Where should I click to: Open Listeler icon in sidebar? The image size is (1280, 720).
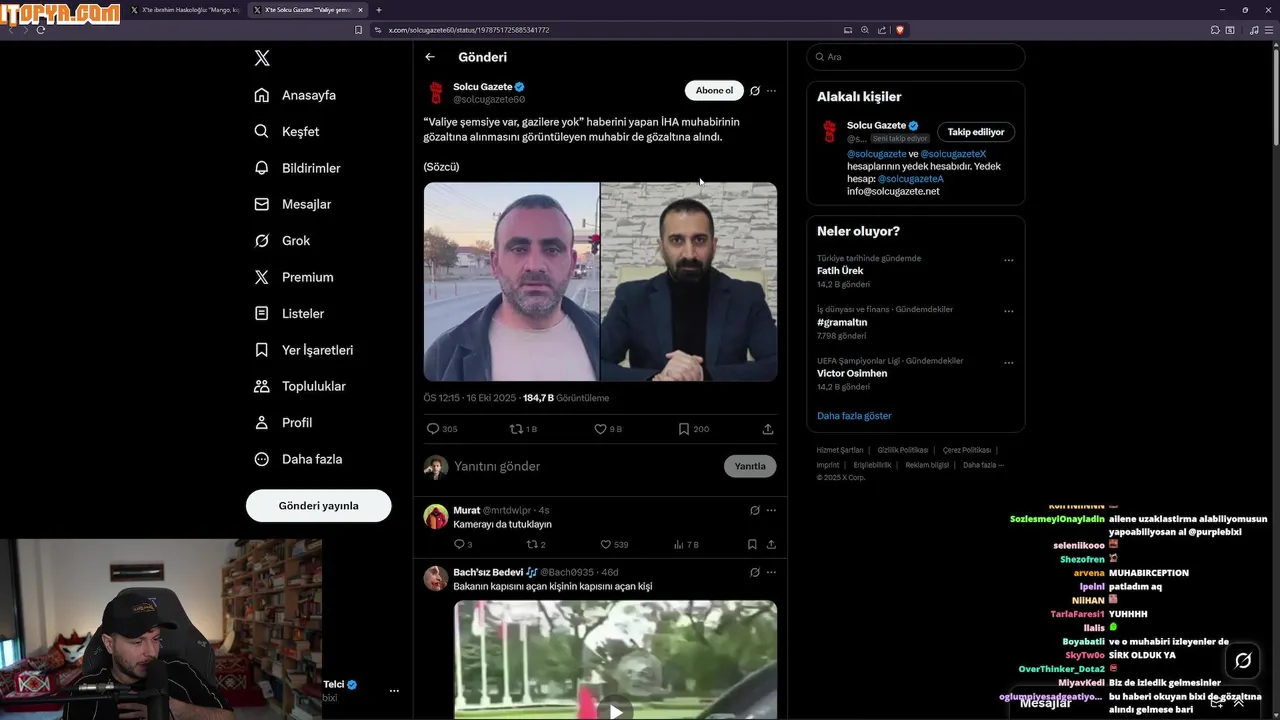coord(262,314)
